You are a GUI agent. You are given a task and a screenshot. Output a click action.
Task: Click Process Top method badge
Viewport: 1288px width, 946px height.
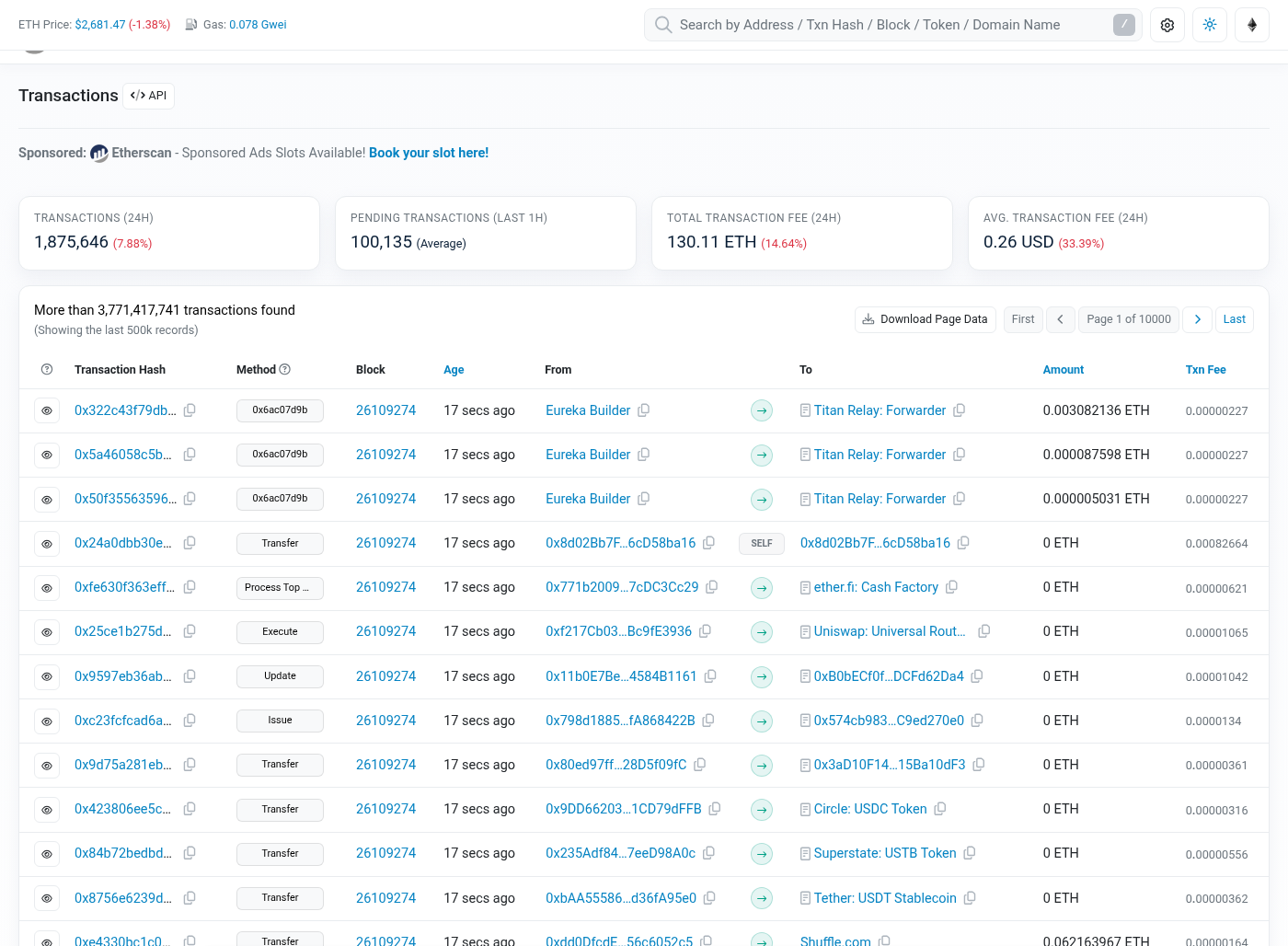(281, 587)
